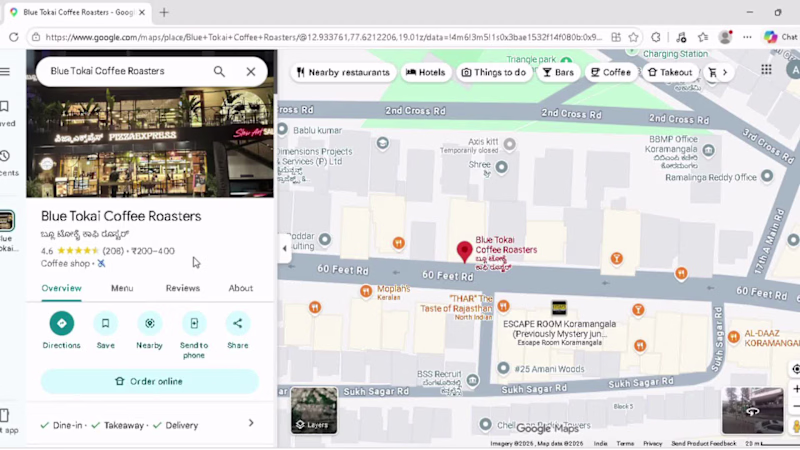Click inside the Maps search input
Viewport: 800px width, 450px height.
pyautogui.click(x=128, y=71)
